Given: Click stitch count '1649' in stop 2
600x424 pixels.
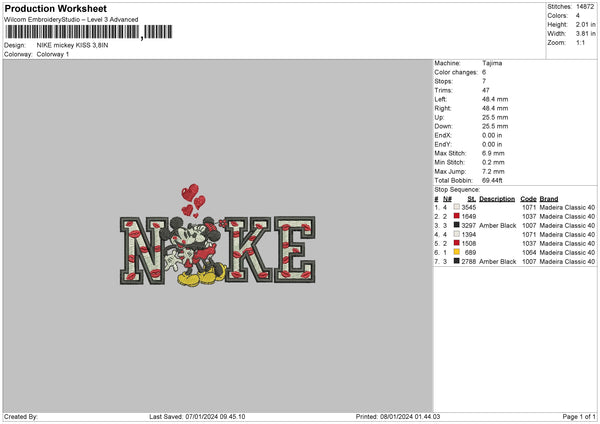Looking at the screenshot, I should [469, 217].
